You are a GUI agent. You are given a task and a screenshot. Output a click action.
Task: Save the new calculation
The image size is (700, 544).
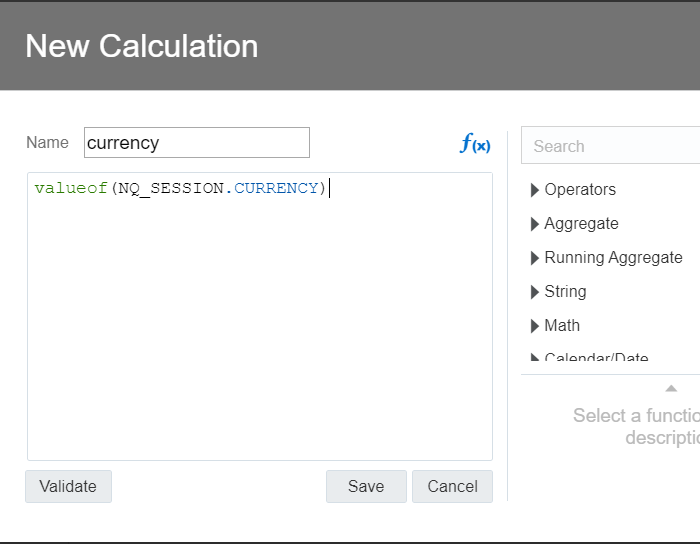click(366, 486)
